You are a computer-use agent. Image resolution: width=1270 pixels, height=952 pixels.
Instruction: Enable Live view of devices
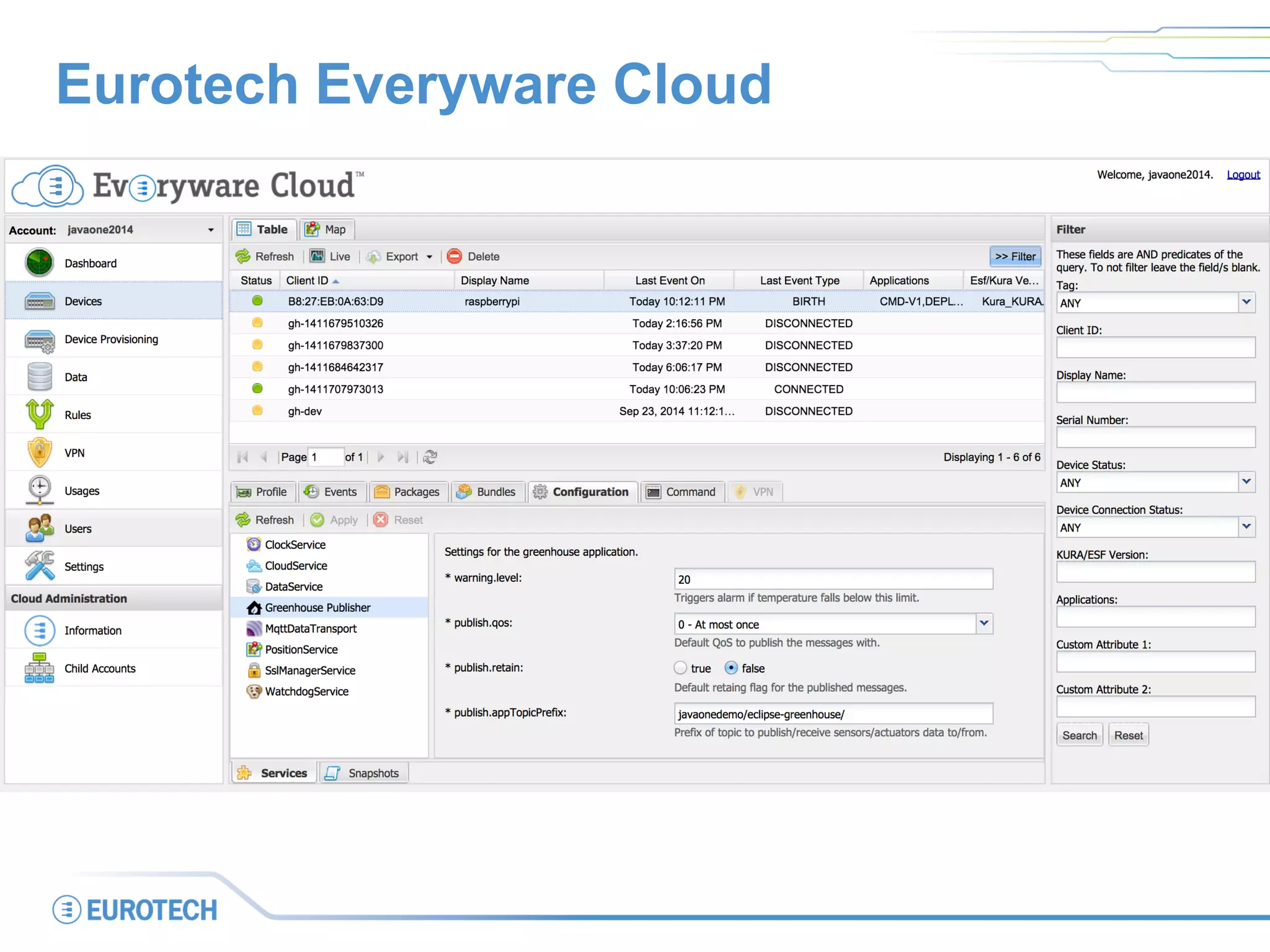tap(331, 257)
